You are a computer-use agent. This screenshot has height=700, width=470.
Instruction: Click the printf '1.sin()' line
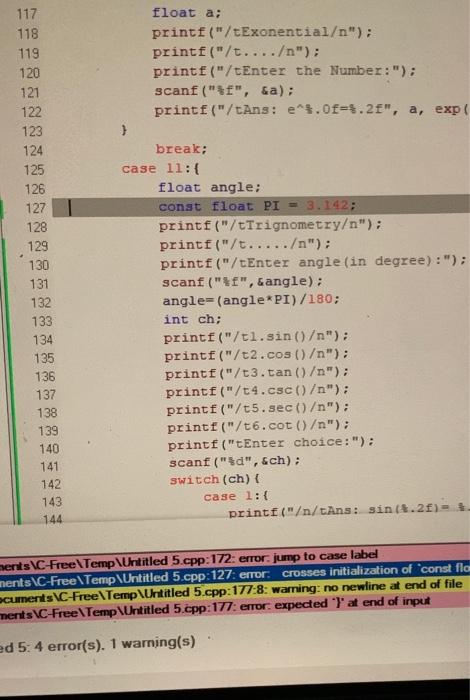coord(255,337)
